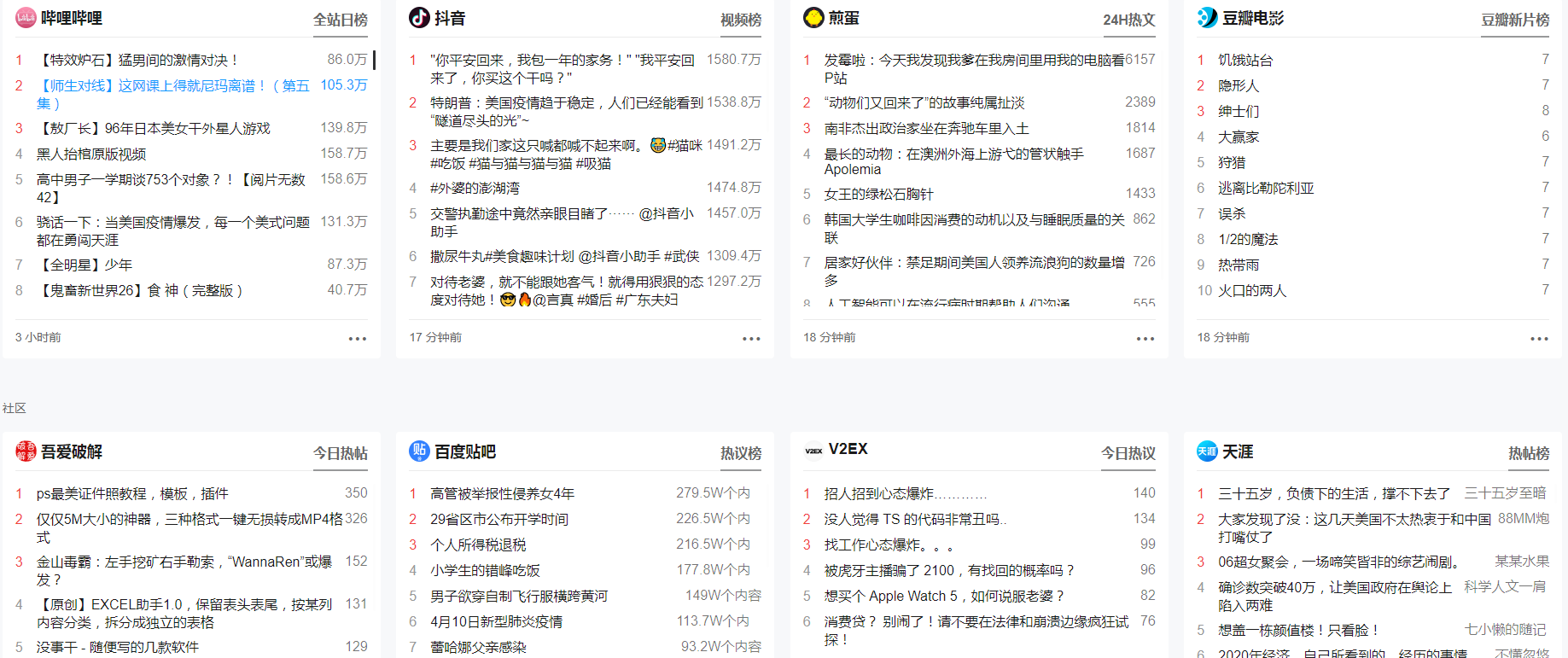Image resolution: width=1568 pixels, height=658 pixels.
Task: Open the #外婆的澎湖湾 topic
Action: coord(475,188)
